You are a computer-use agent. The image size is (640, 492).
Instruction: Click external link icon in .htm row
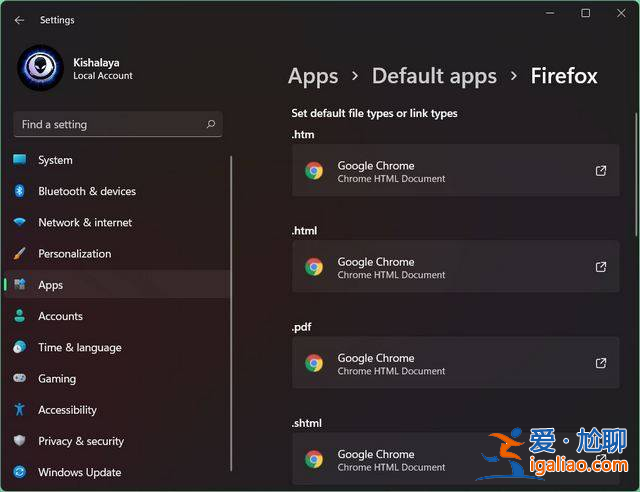pyautogui.click(x=600, y=170)
